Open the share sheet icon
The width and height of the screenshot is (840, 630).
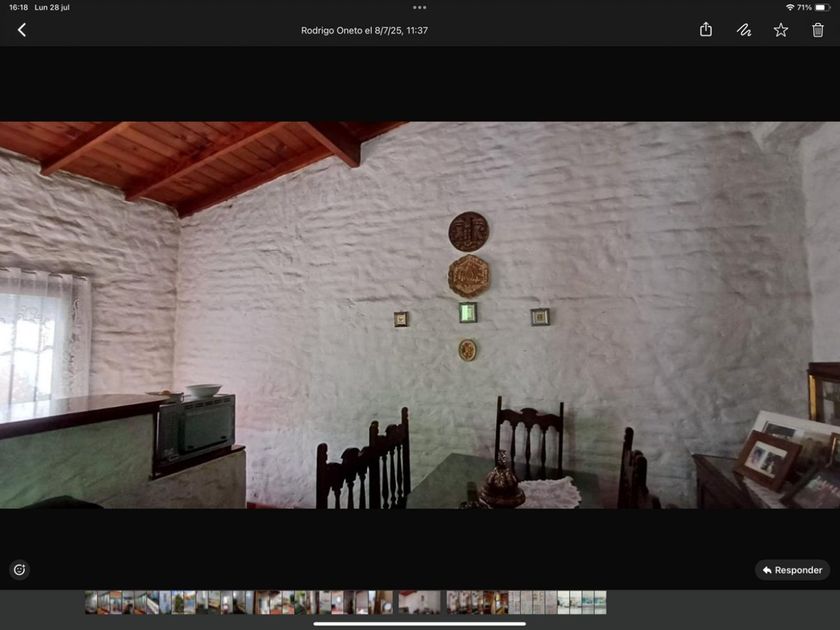coord(706,29)
